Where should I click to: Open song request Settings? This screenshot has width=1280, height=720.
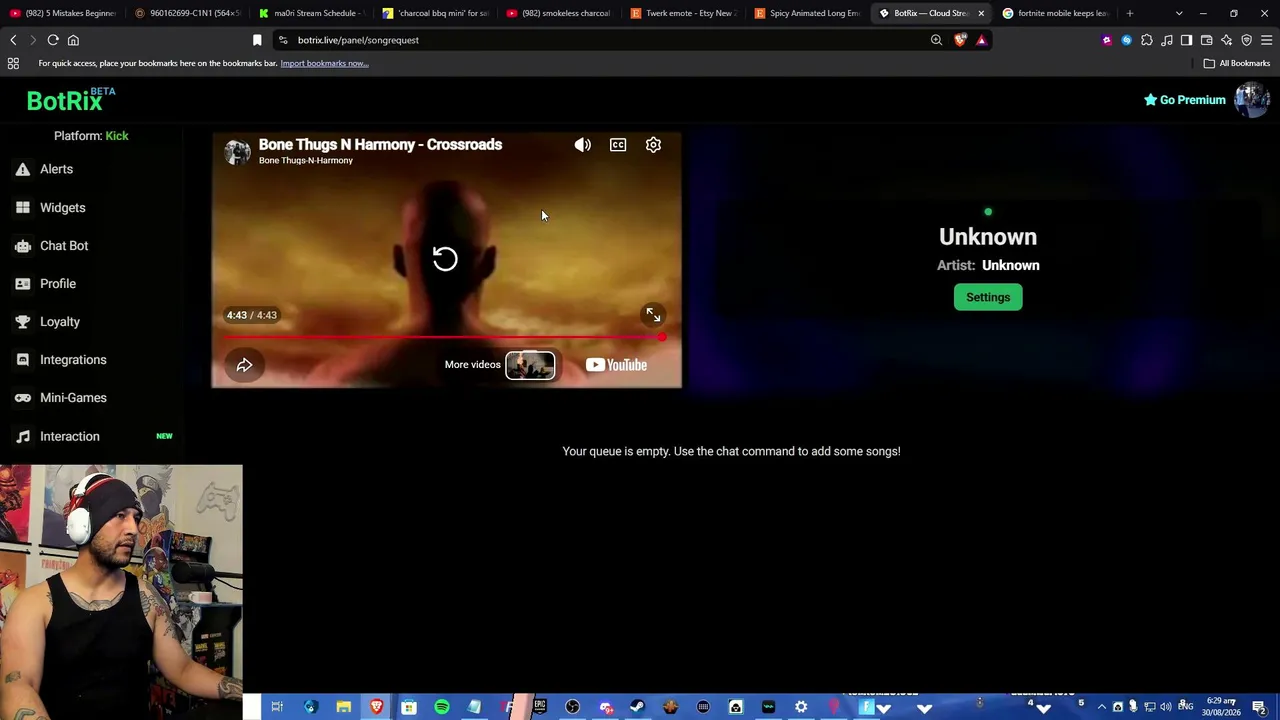coord(988,297)
